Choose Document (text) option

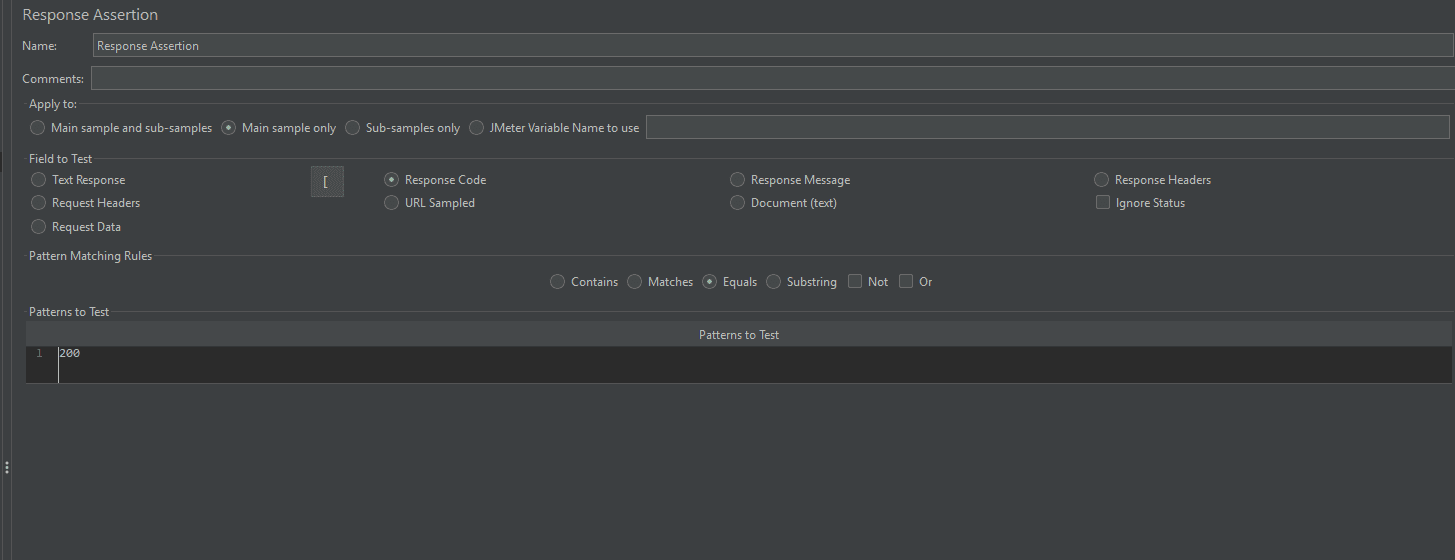click(x=738, y=203)
